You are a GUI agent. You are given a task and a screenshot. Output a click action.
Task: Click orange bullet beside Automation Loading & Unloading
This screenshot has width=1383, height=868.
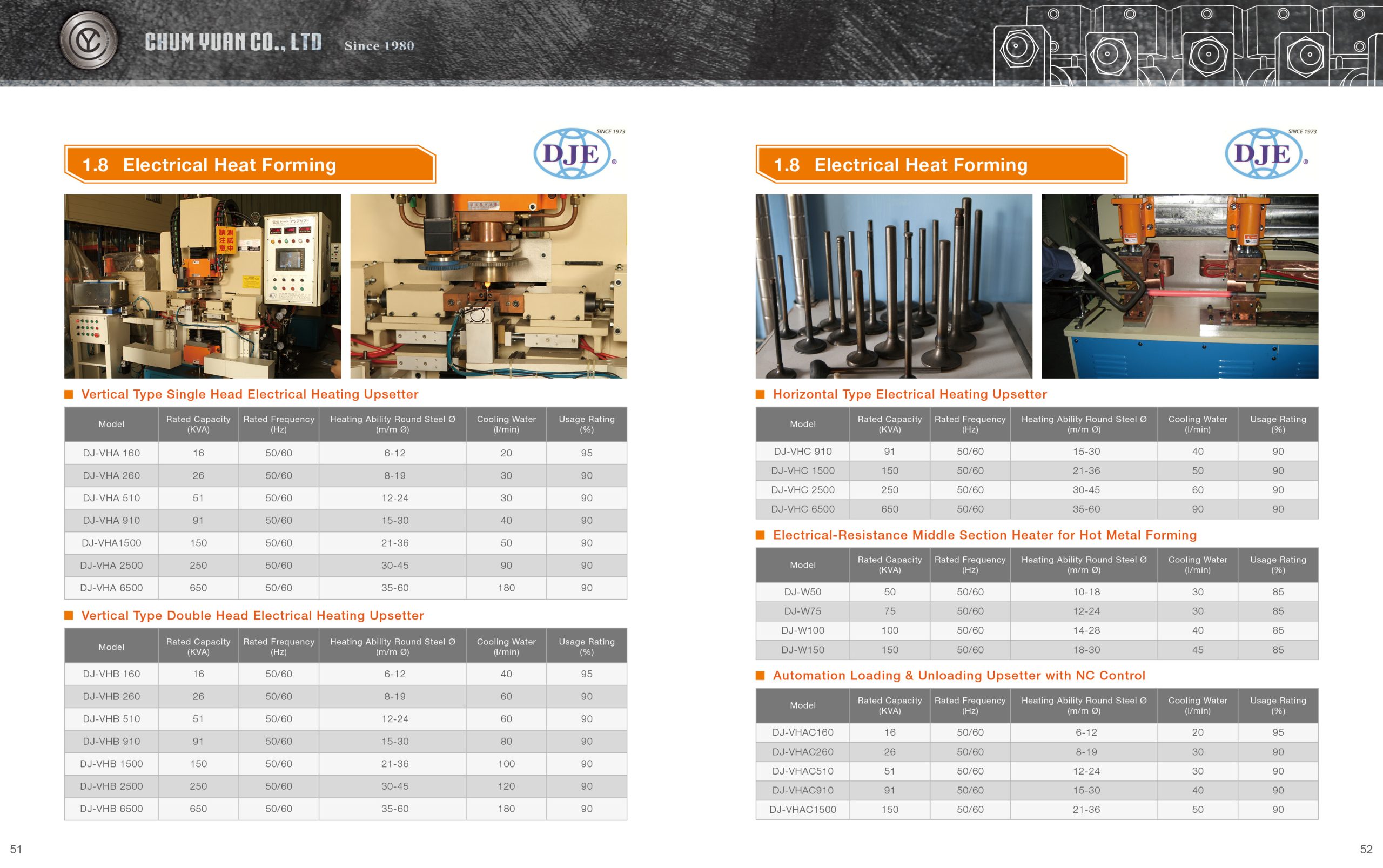760,676
